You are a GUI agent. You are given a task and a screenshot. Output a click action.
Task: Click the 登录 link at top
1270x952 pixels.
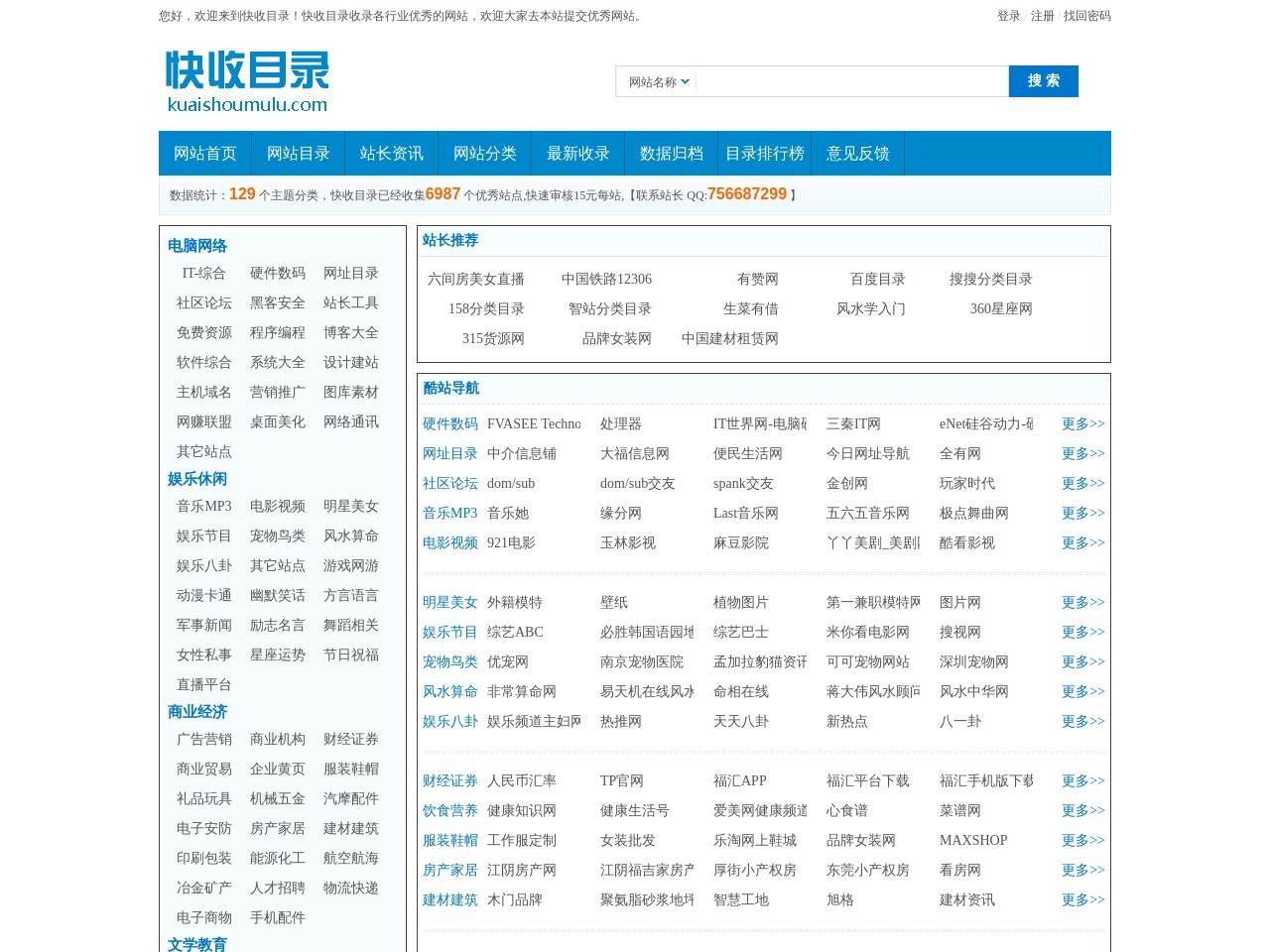pyautogui.click(x=1008, y=16)
